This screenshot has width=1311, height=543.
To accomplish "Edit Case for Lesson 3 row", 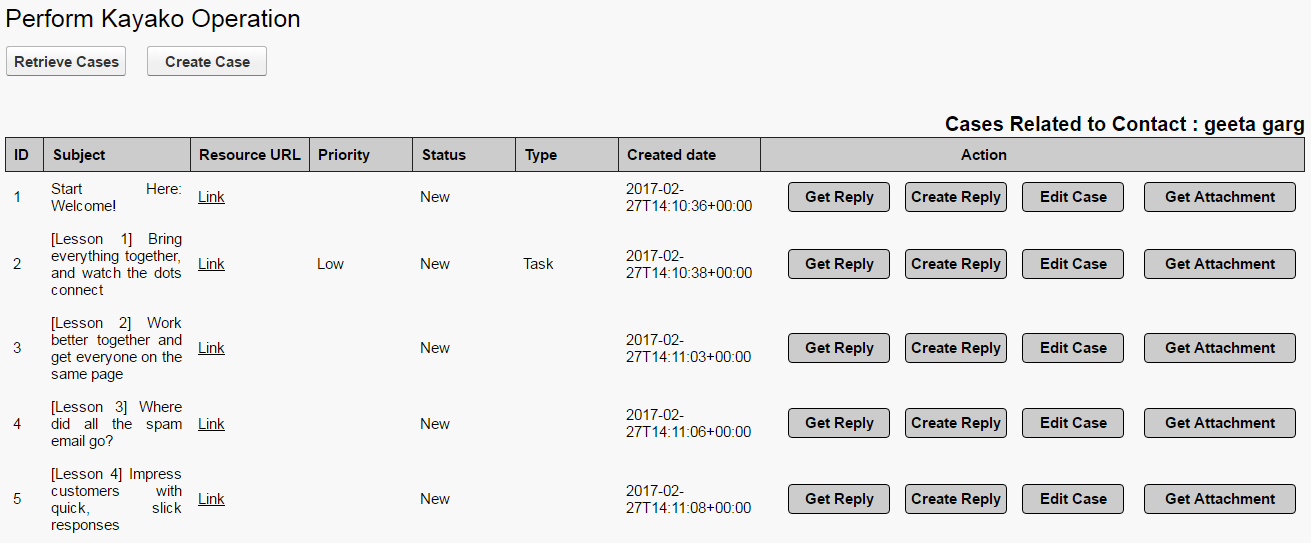I will click(1073, 423).
